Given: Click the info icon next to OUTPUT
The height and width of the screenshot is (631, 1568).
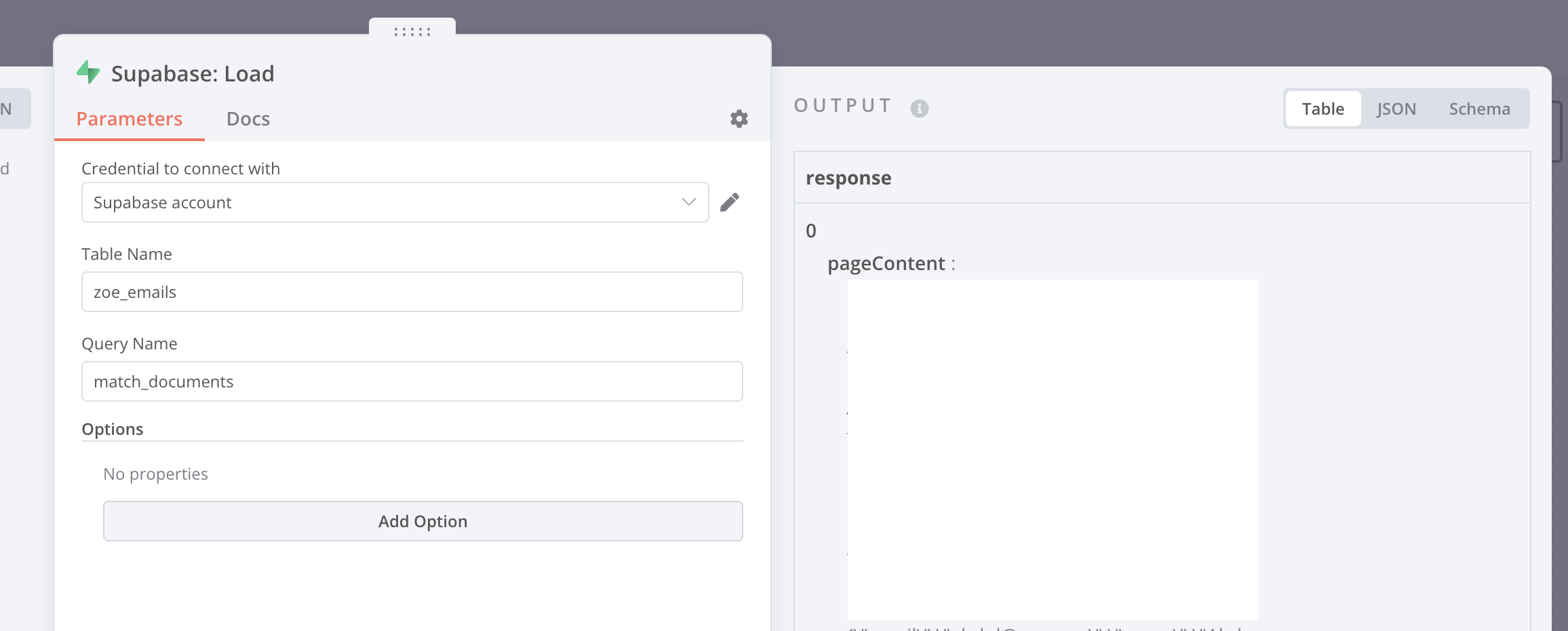Looking at the screenshot, I should point(919,109).
